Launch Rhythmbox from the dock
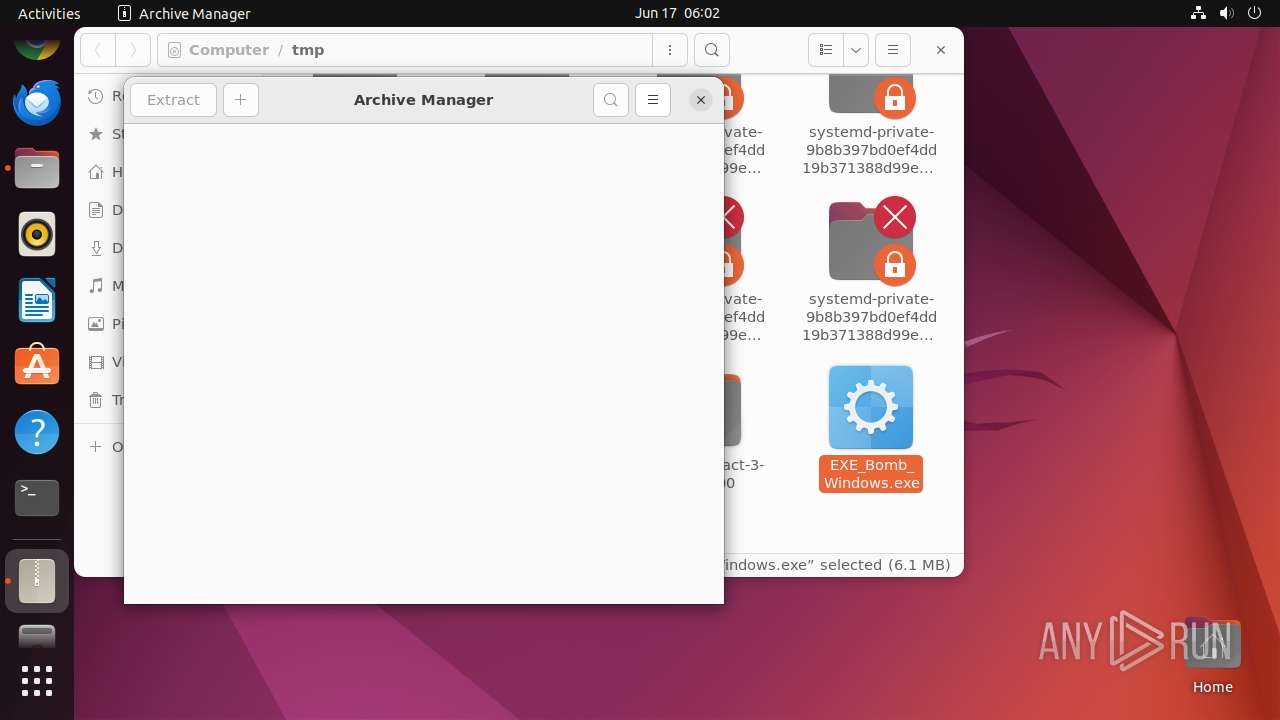 point(37,235)
